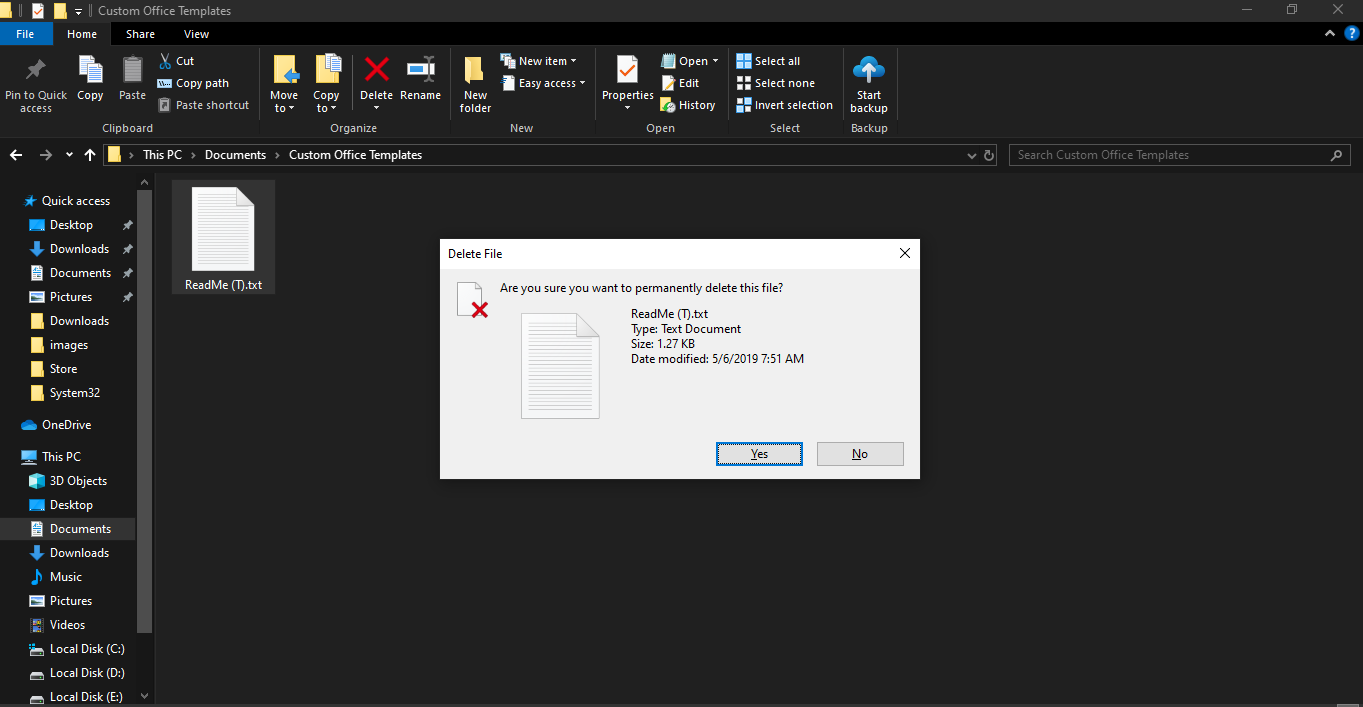Go up one folder level

coord(91,155)
